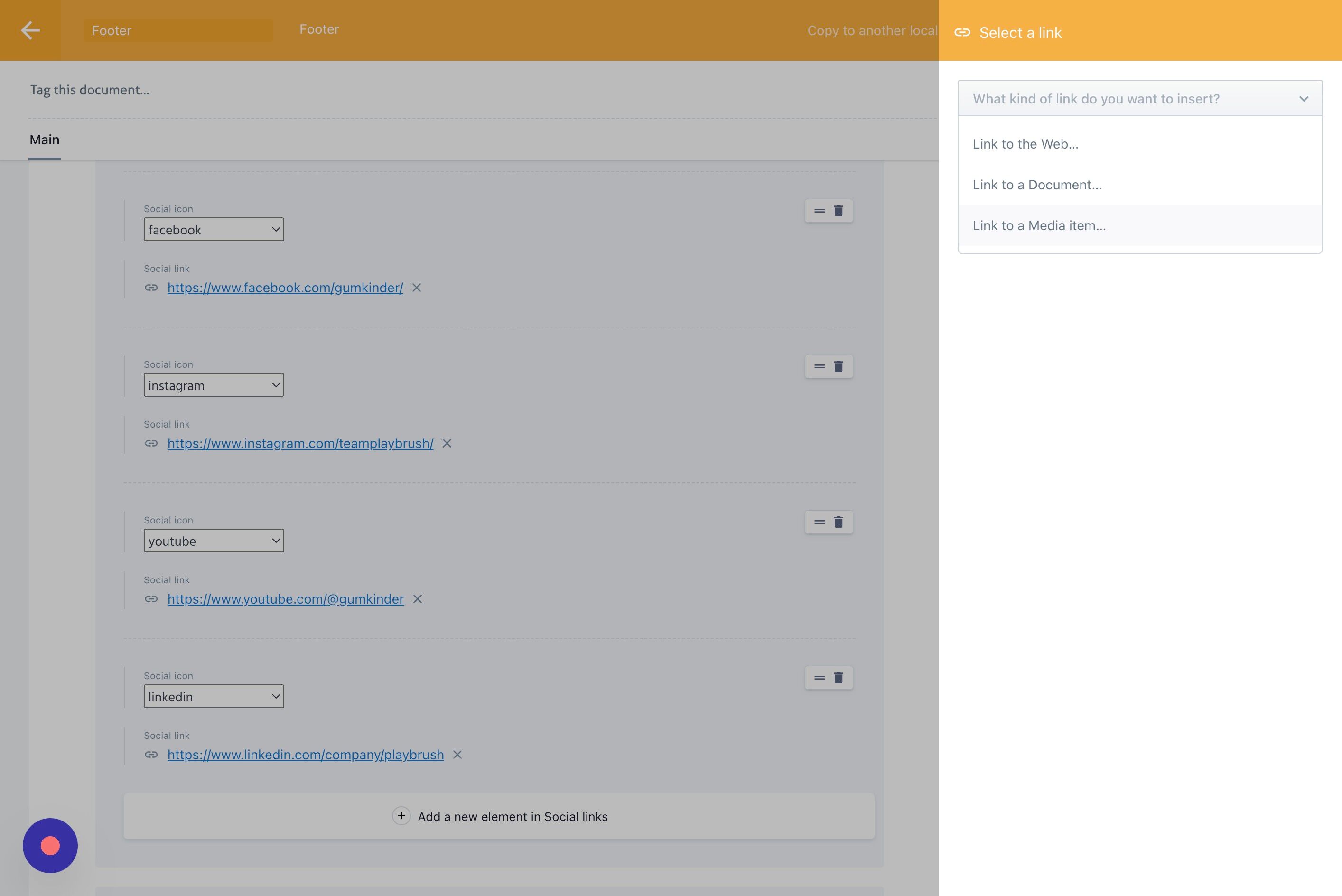Click the back arrow icon
1342x896 pixels.
[30, 30]
